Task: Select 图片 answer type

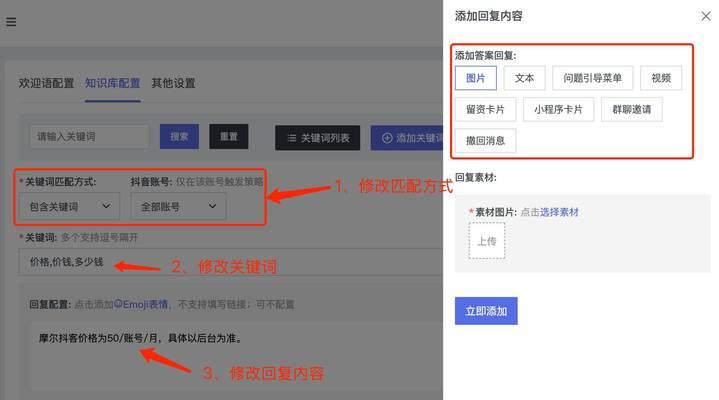Action: tap(476, 78)
